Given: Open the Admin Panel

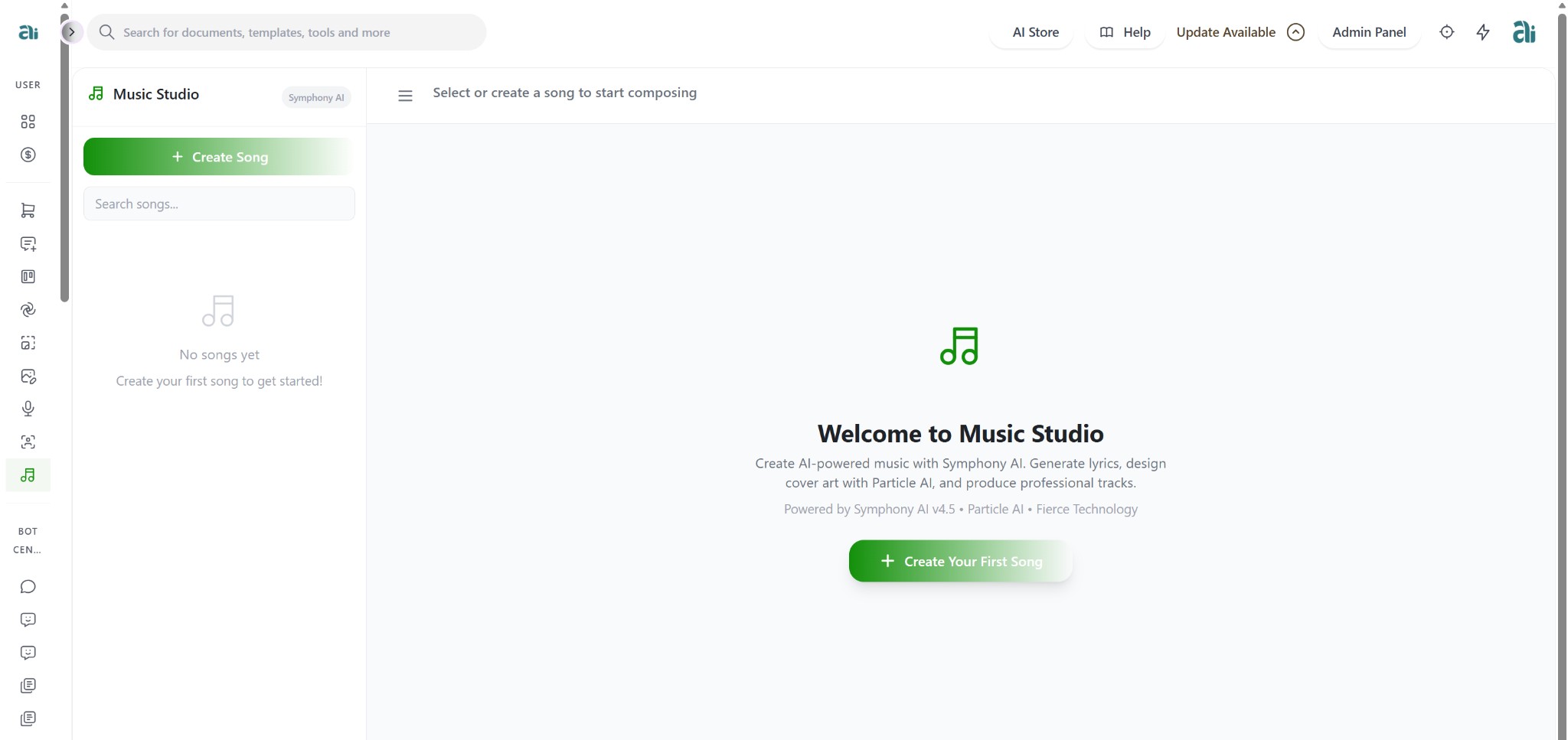Looking at the screenshot, I should [x=1368, y=32].
